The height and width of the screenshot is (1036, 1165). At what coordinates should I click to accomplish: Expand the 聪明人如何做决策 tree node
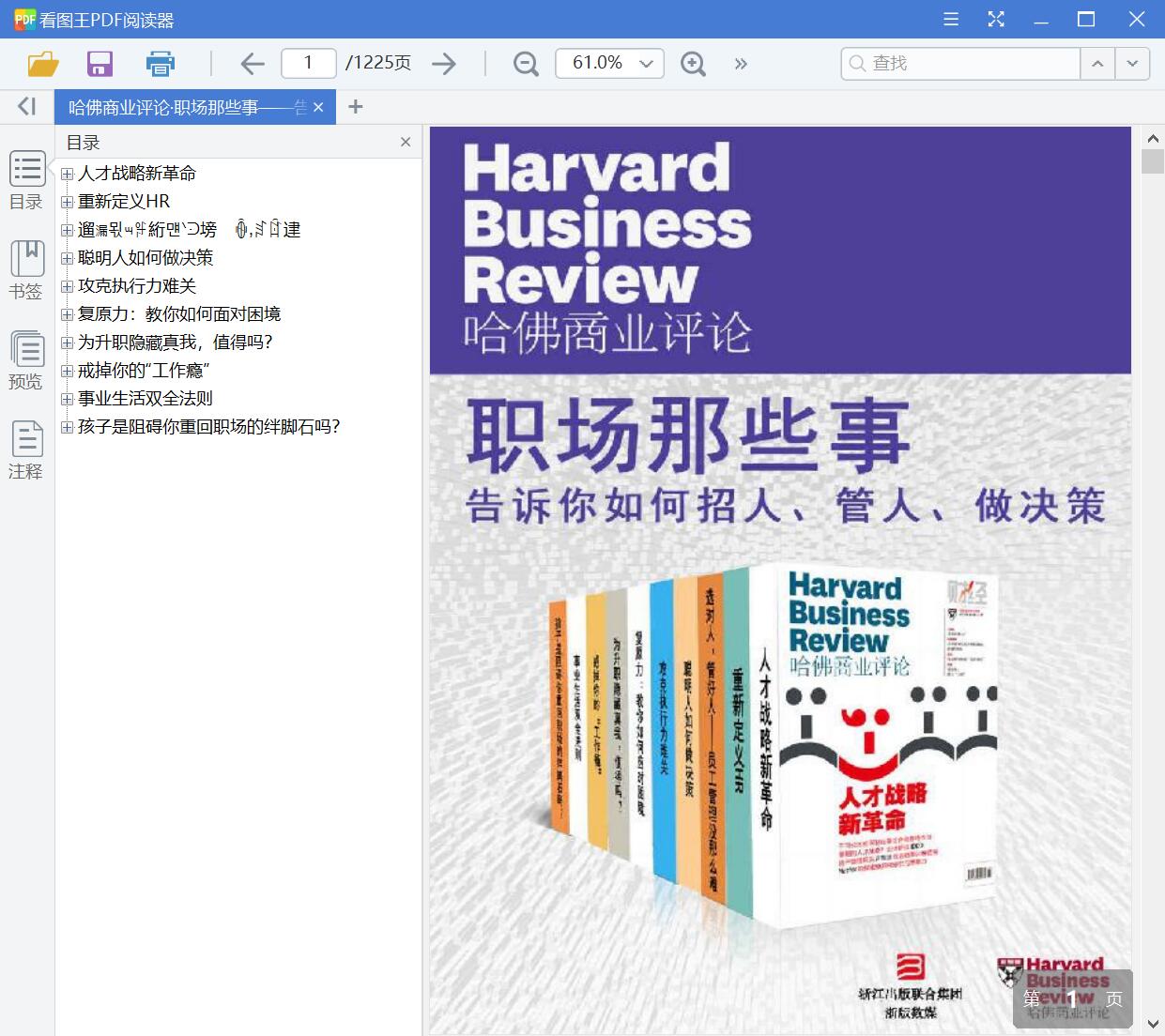pyautogui.click(x=68, y=258)
